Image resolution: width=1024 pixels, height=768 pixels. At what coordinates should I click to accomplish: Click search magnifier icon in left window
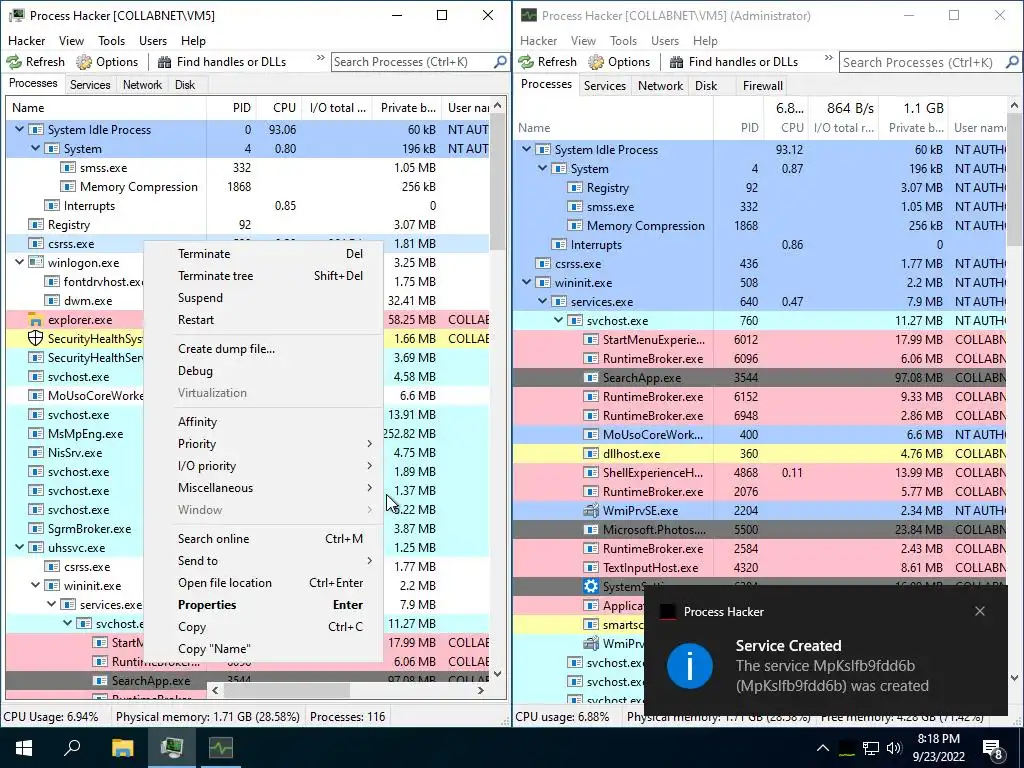click(500, 62)
